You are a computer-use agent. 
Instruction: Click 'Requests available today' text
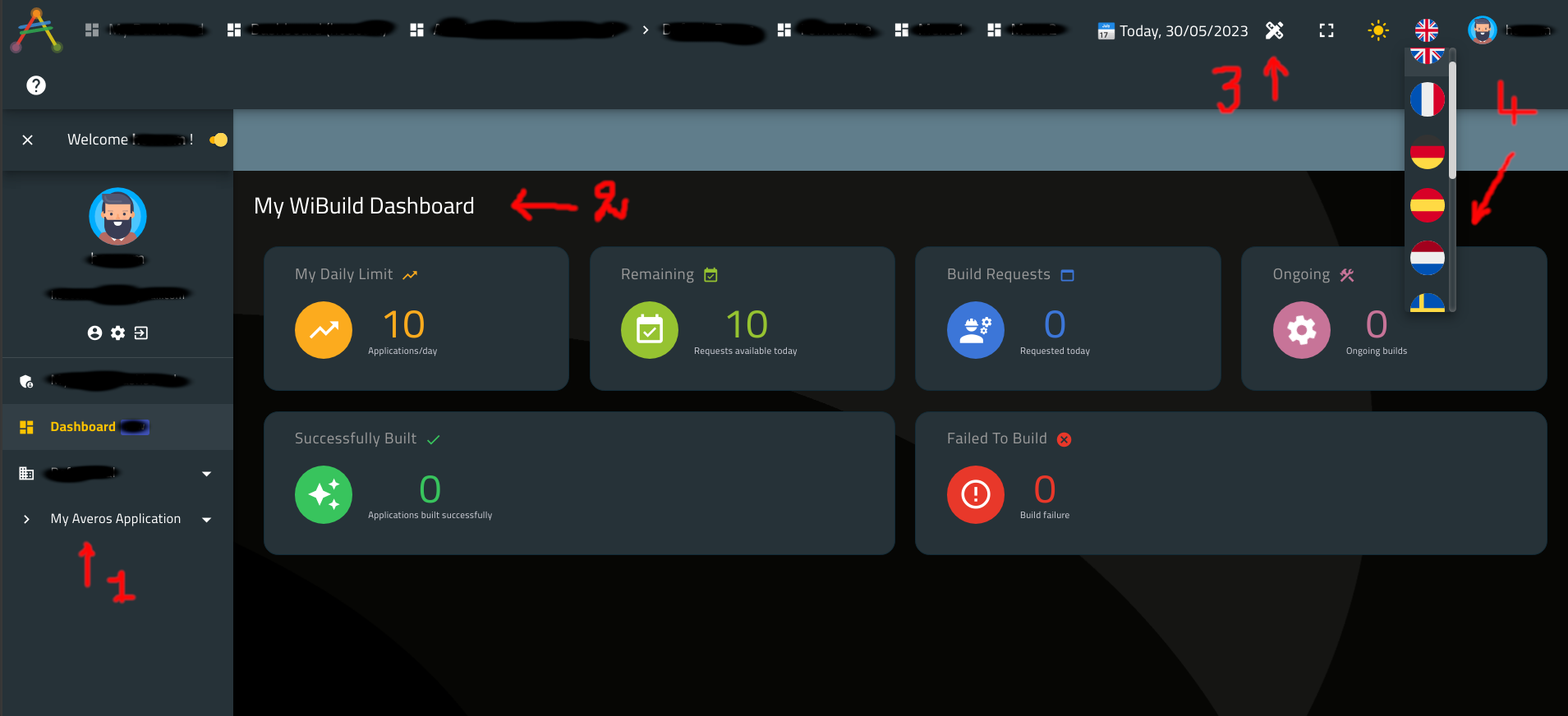[x=746, y=351]
